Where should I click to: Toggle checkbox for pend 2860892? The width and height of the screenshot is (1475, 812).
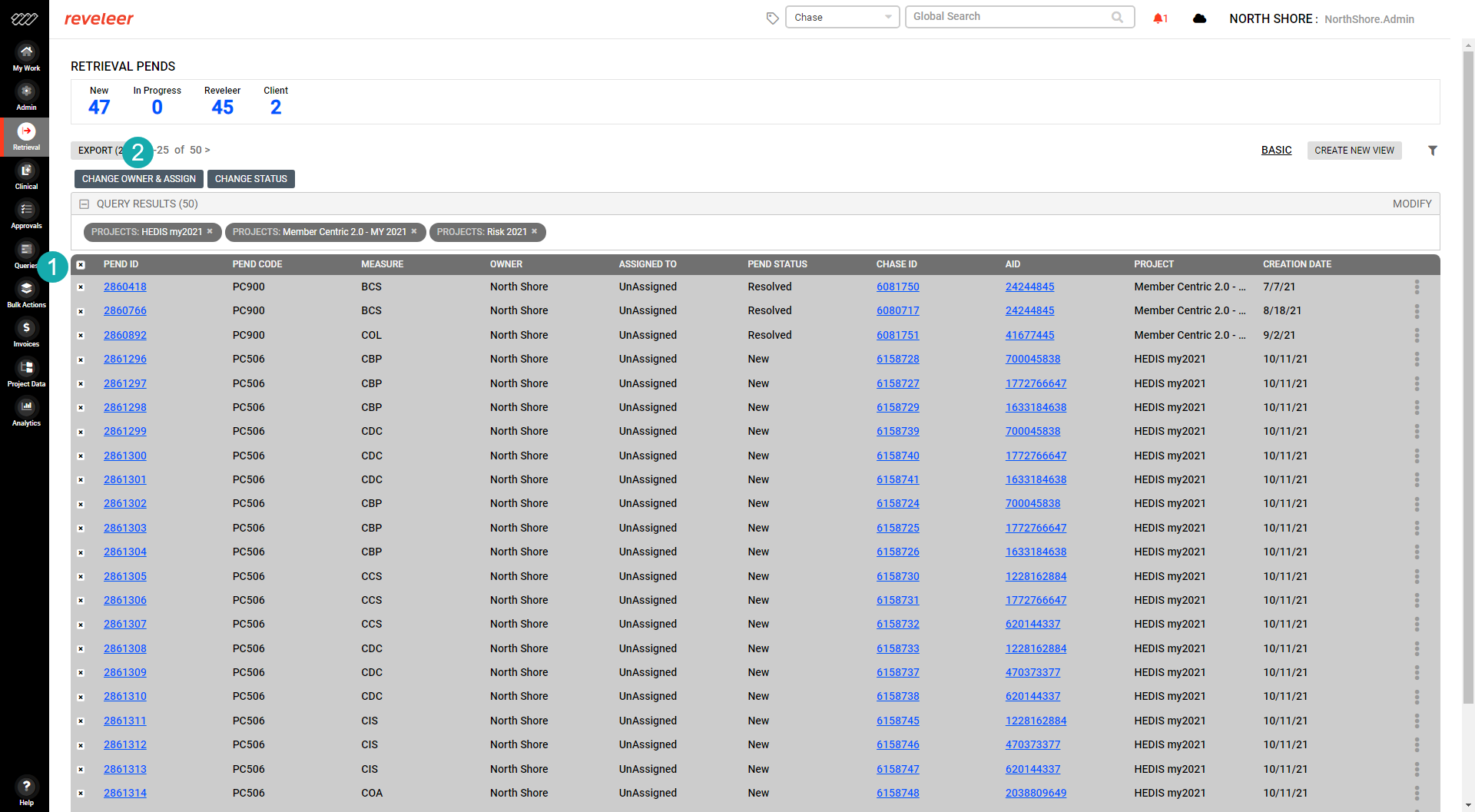[x=81, y=336]
